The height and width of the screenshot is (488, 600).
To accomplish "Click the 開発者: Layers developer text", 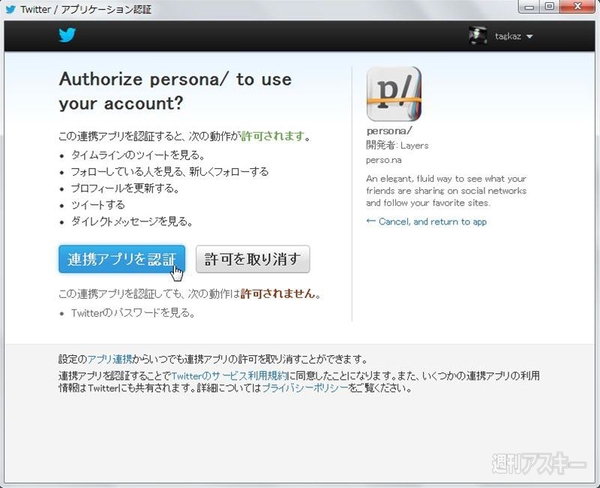I will [x=397, y=145].
